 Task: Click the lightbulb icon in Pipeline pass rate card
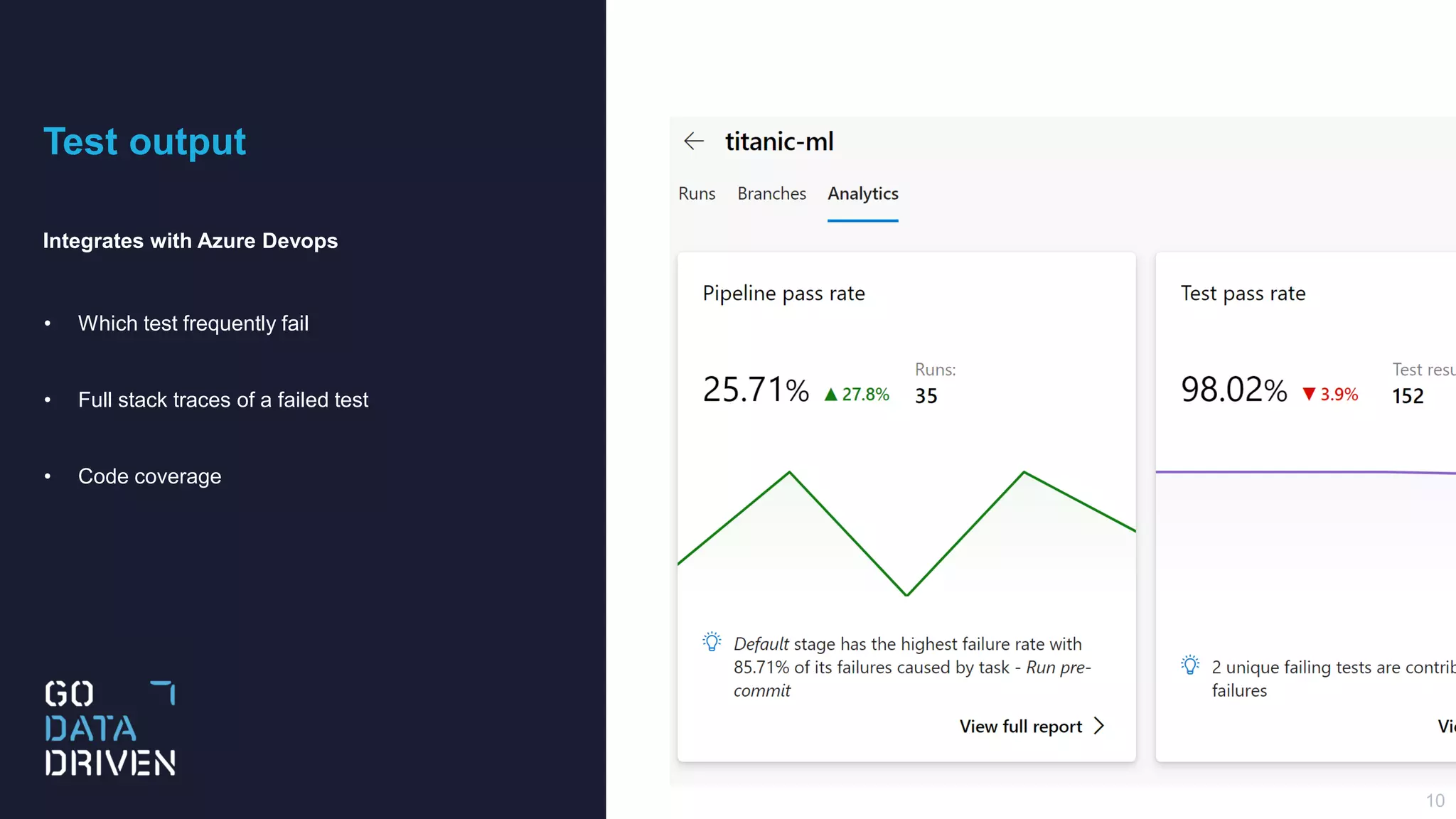712,642
